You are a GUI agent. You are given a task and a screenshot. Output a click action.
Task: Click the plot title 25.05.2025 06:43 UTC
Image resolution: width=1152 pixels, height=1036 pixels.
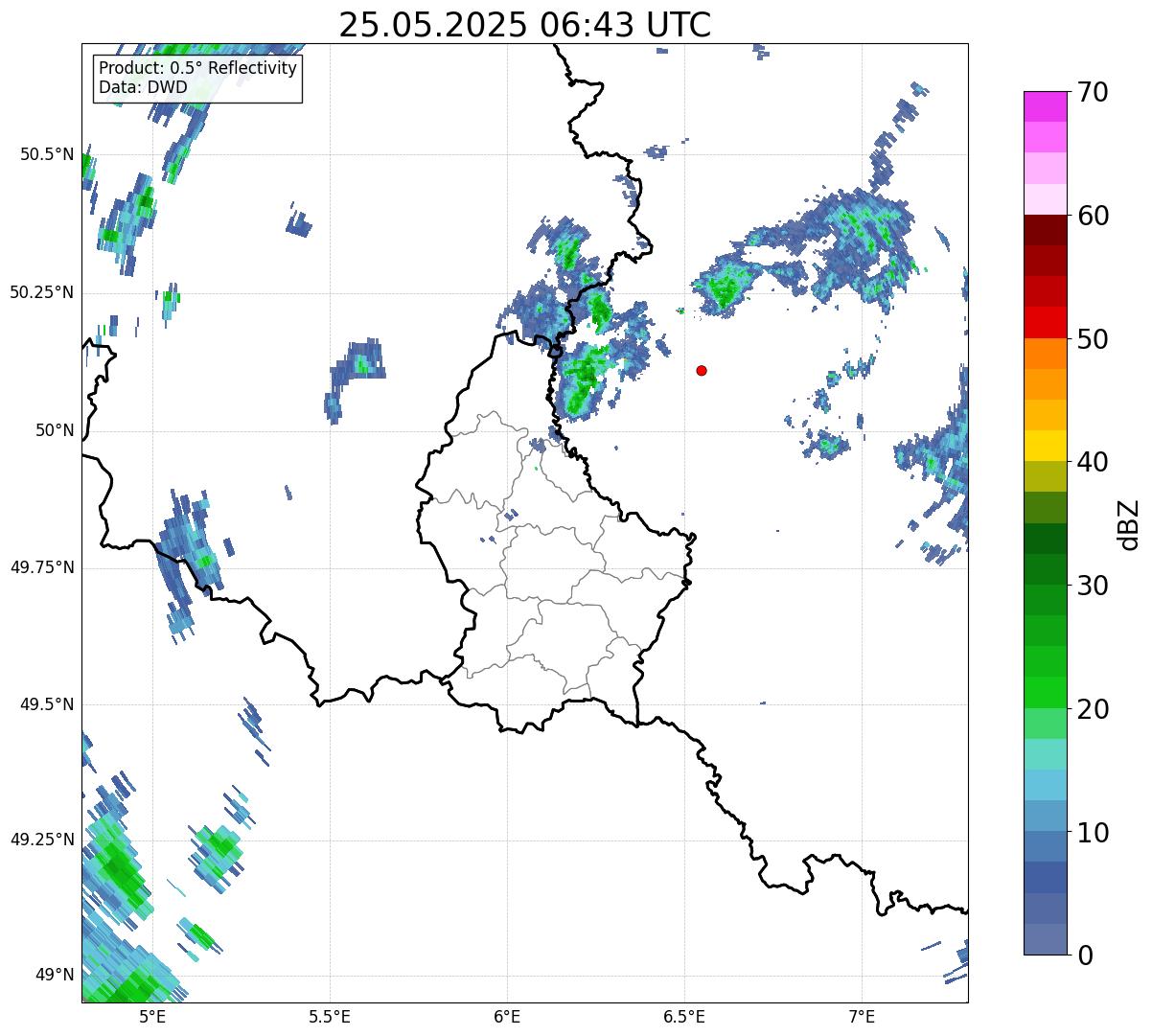(x=525, y=24)
